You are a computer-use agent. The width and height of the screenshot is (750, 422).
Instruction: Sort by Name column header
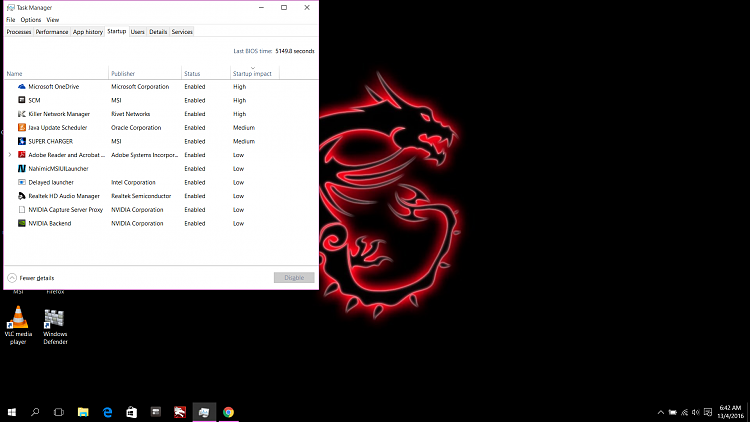point(56,73)
